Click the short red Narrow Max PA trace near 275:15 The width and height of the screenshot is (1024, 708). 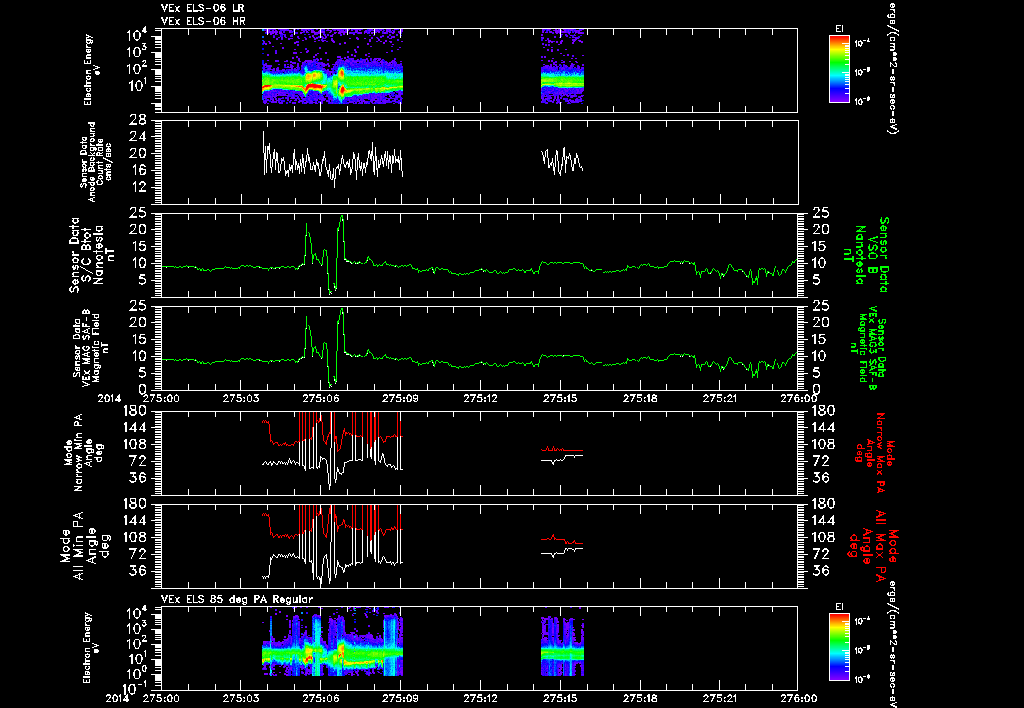[562, 449]
